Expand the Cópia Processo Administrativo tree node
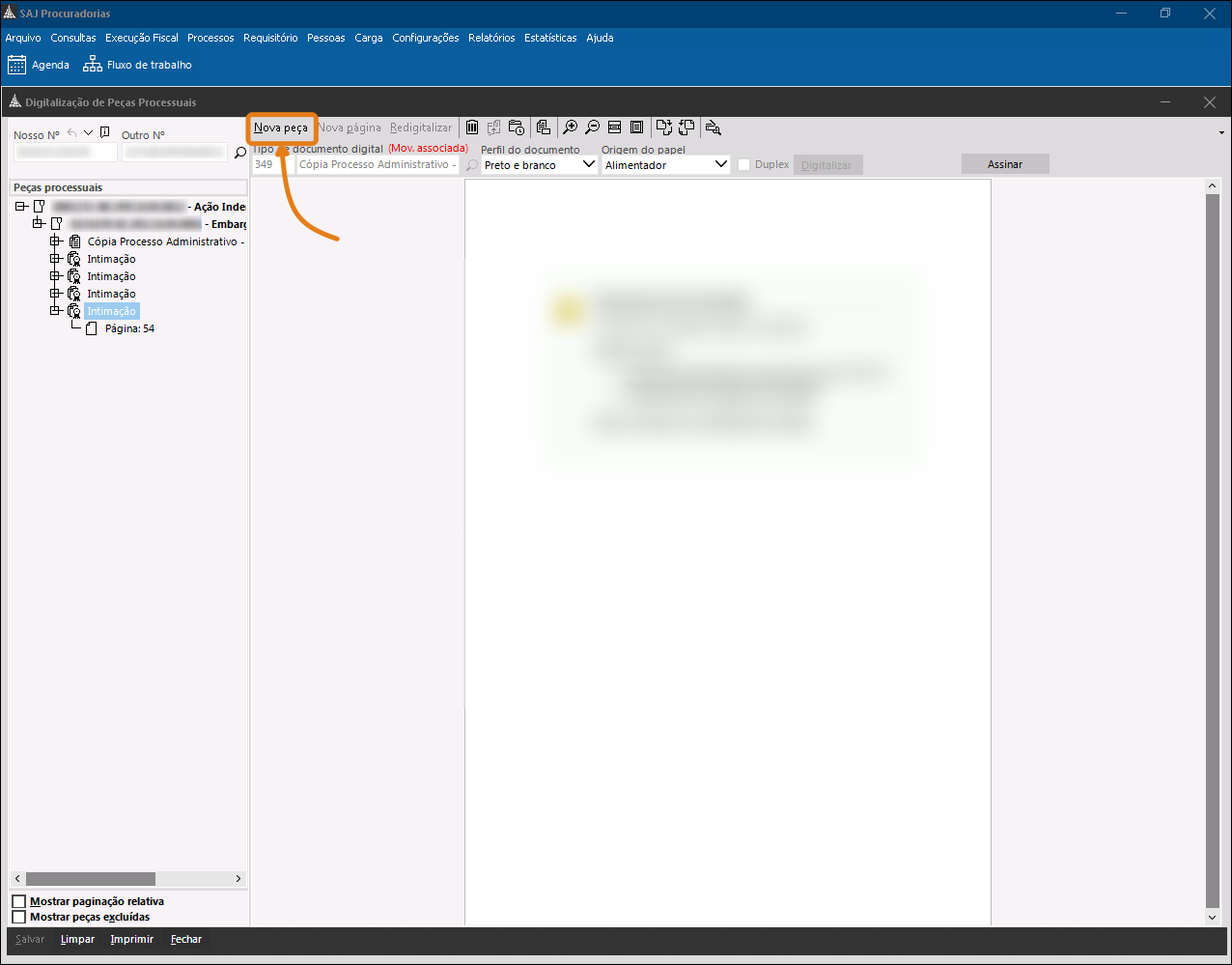This screenshot has height=965, width=1232. [56, 241]
